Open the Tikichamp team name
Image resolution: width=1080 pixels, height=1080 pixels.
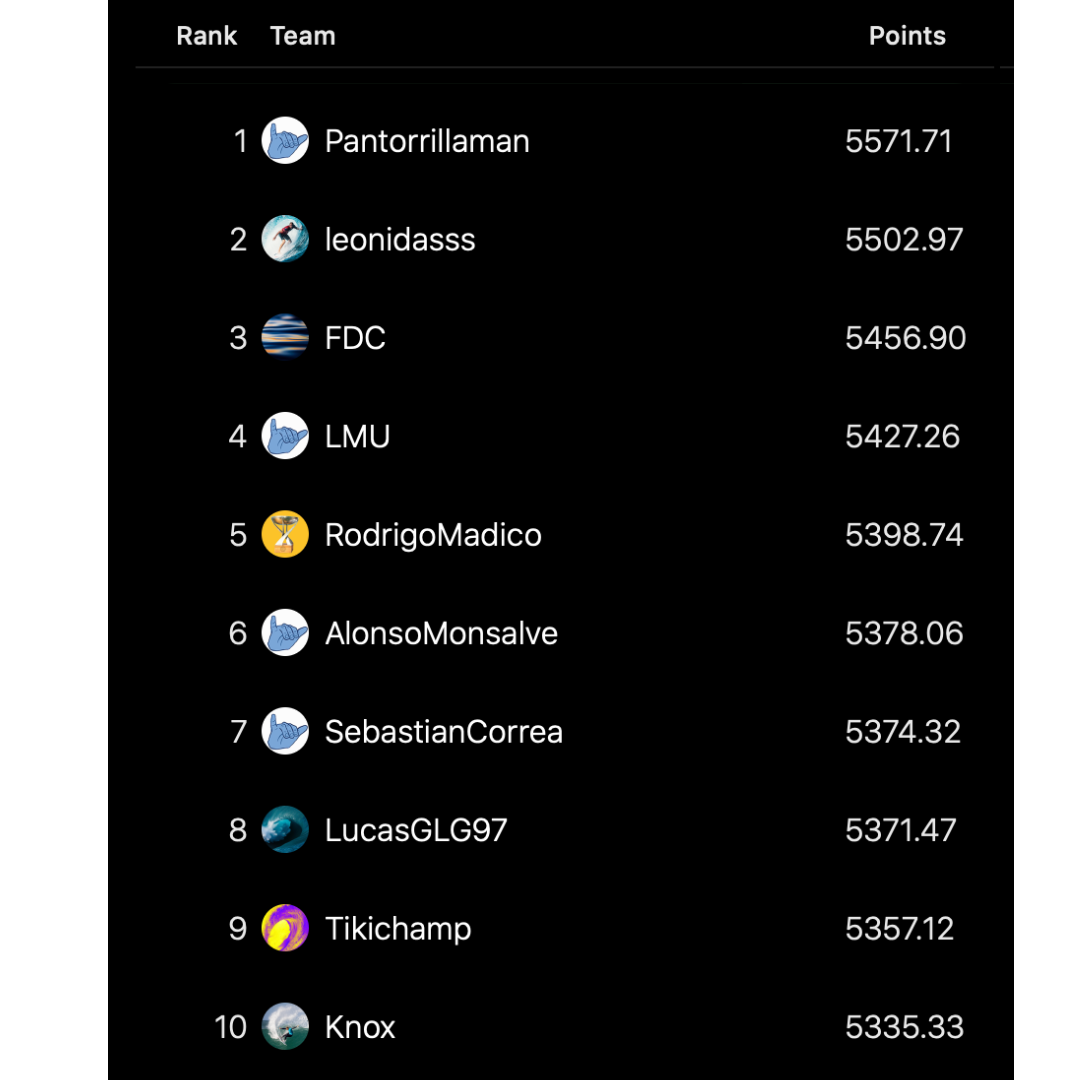click(398, 929)
